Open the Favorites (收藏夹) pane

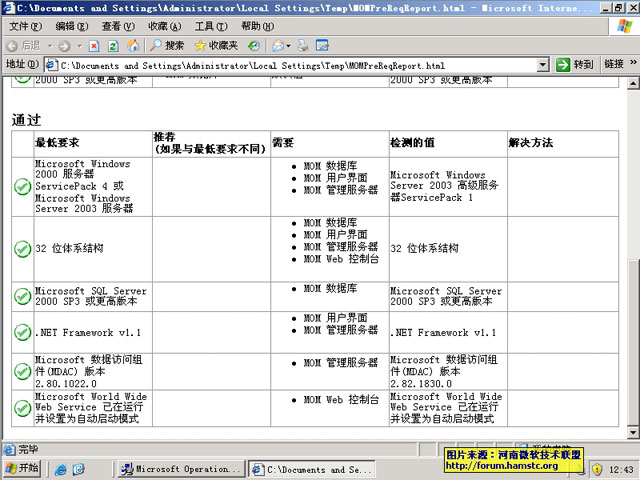[x=216, y=46]
